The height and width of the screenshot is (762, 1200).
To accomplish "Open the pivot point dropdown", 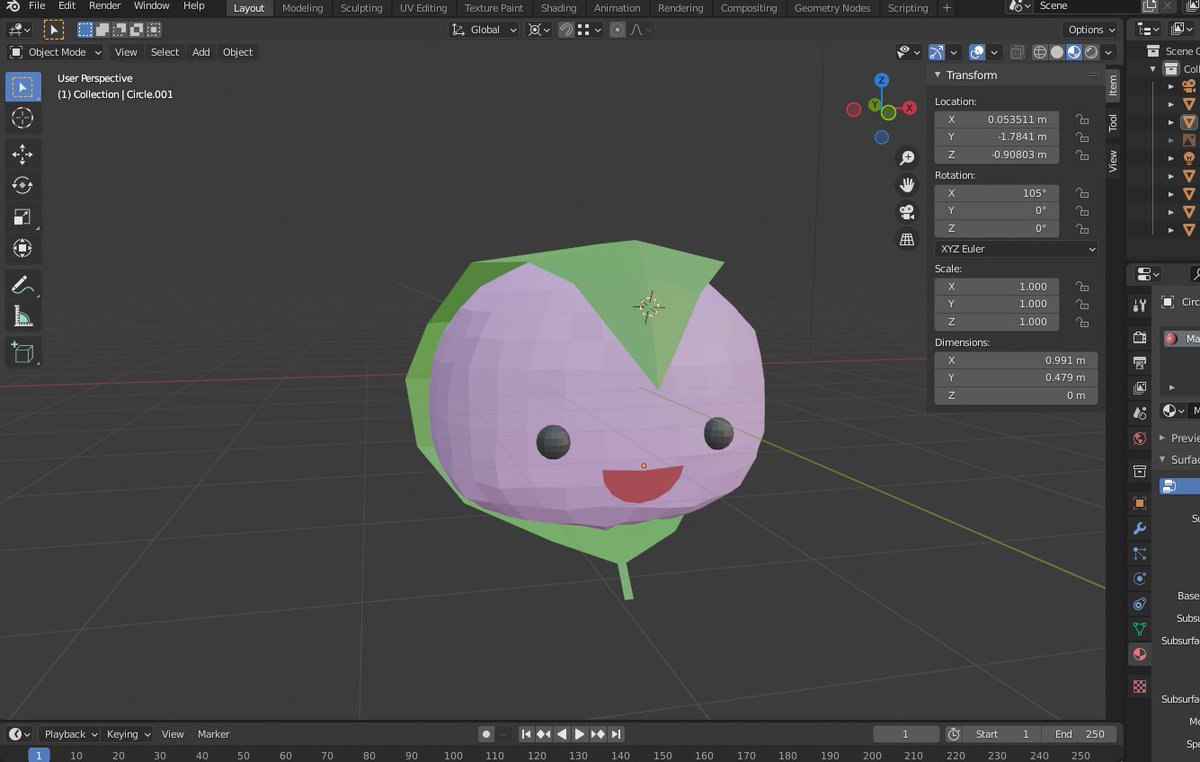I will (x=539, y=30).
